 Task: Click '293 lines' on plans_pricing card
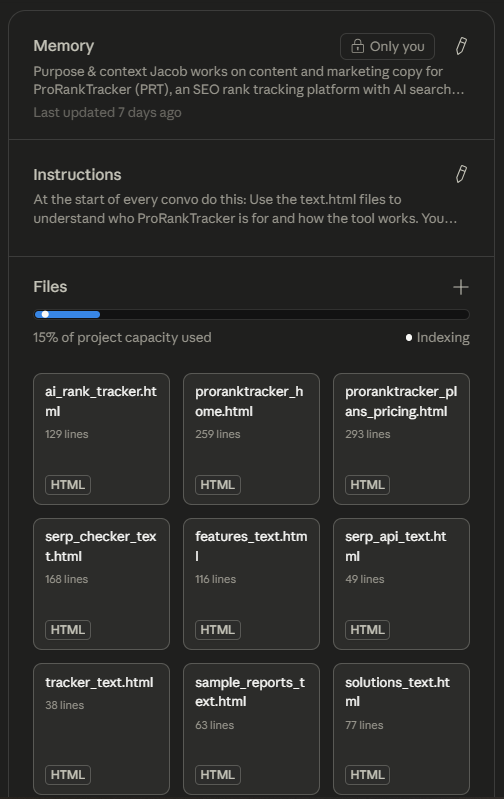[367, 434]
